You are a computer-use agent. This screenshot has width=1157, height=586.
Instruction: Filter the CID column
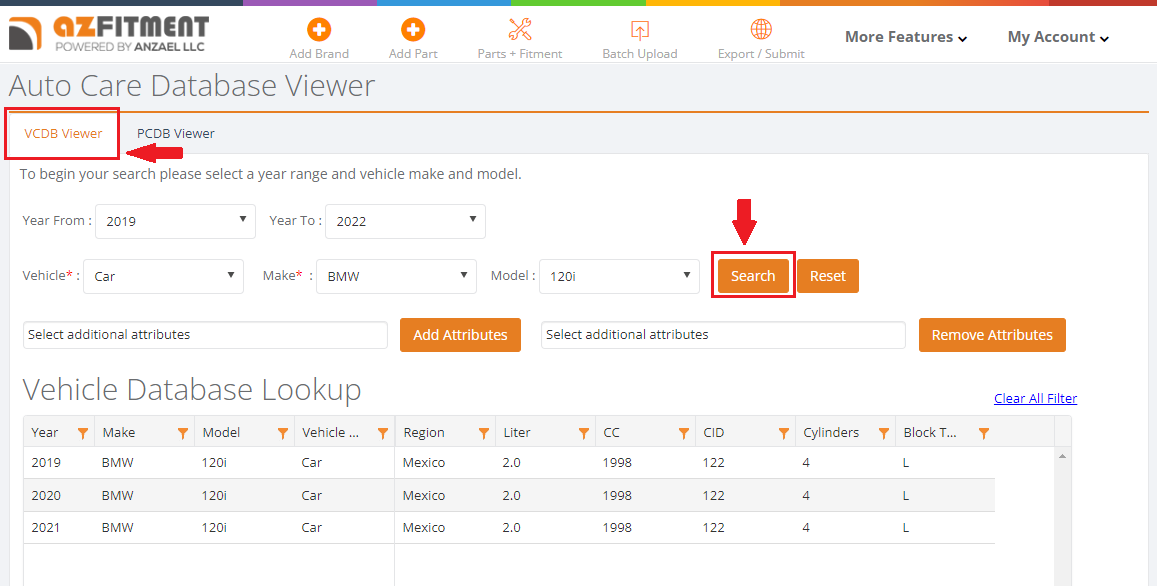click(x=784, y=433)
